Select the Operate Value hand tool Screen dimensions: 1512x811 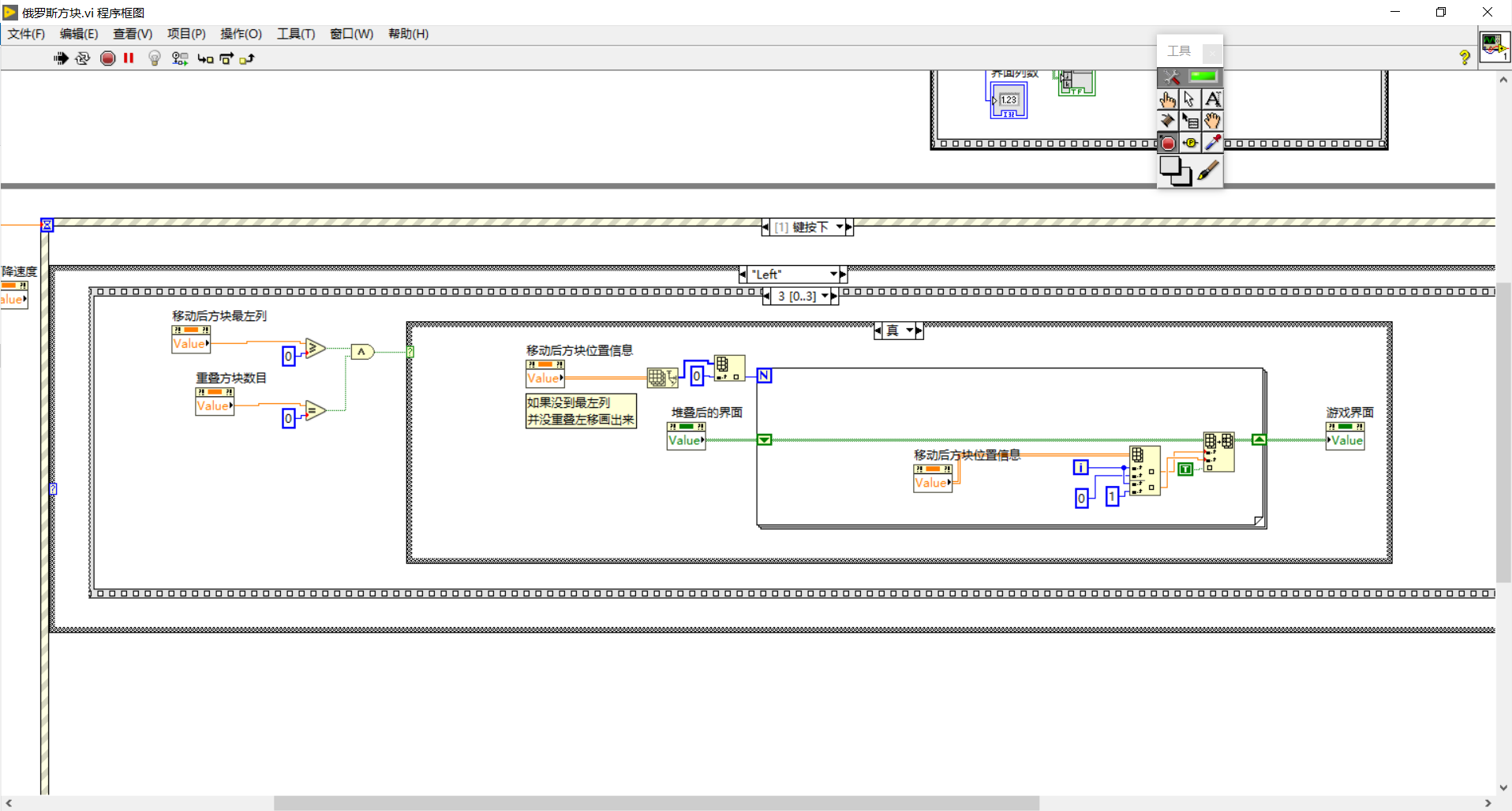[1167, 99]
